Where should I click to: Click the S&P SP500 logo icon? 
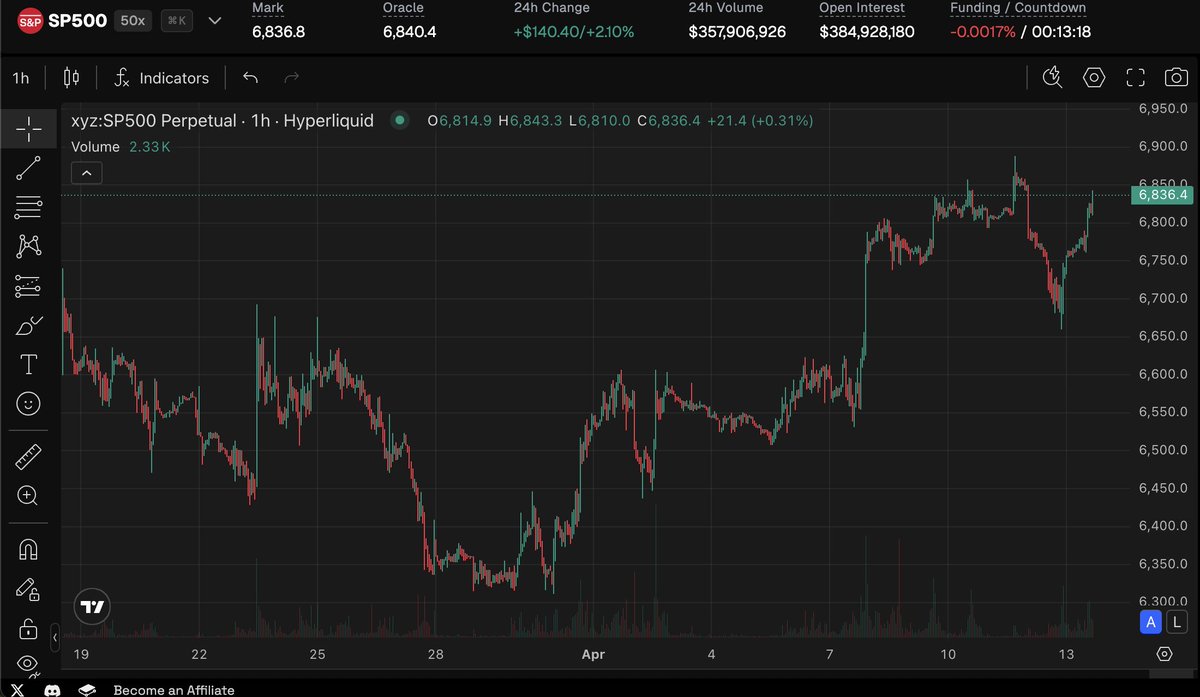tap(31, 20)
